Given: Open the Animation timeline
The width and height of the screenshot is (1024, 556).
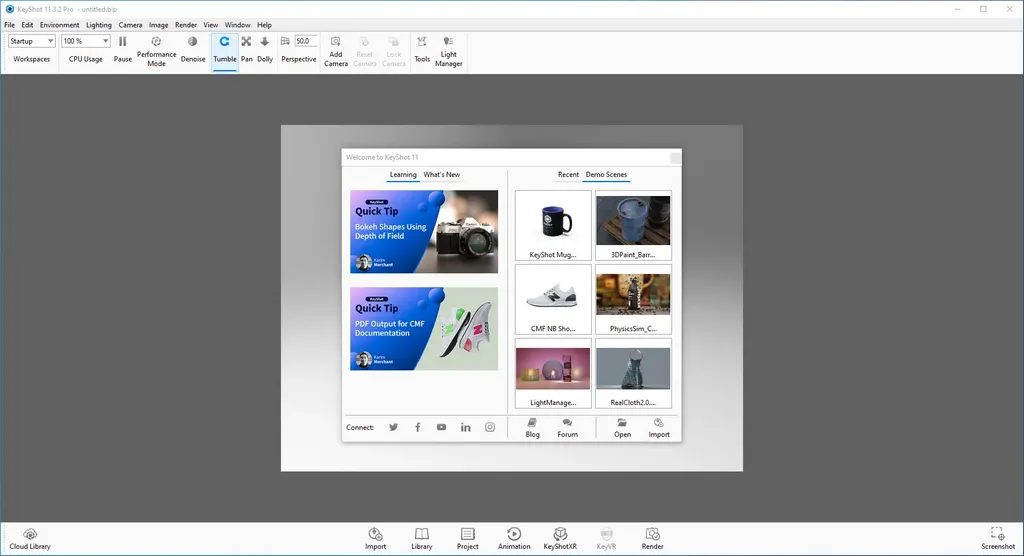Looking at the screenshot, I should click(x=514, y=539).
